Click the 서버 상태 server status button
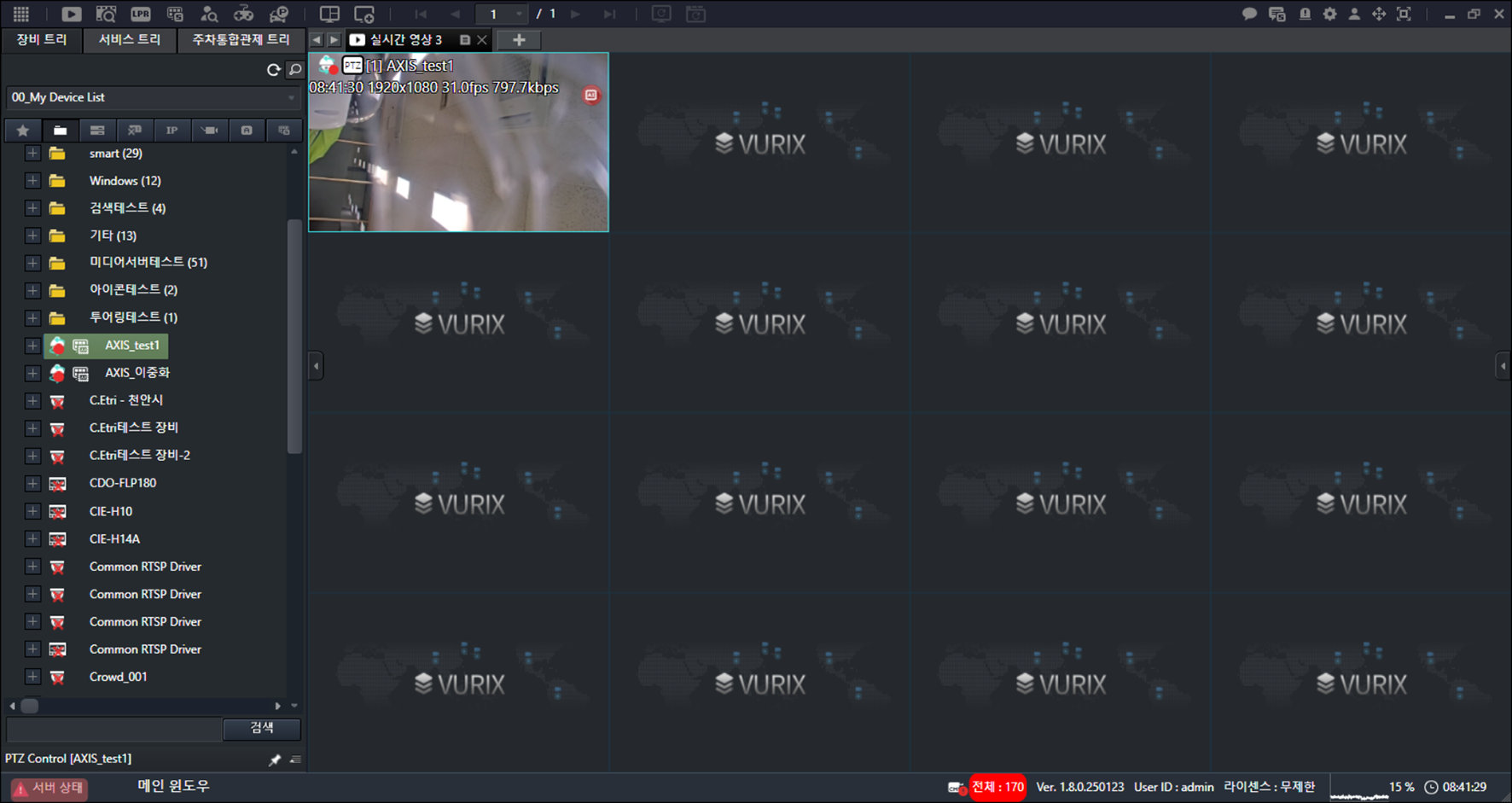1512x803 pixels. tap(49, 788)
